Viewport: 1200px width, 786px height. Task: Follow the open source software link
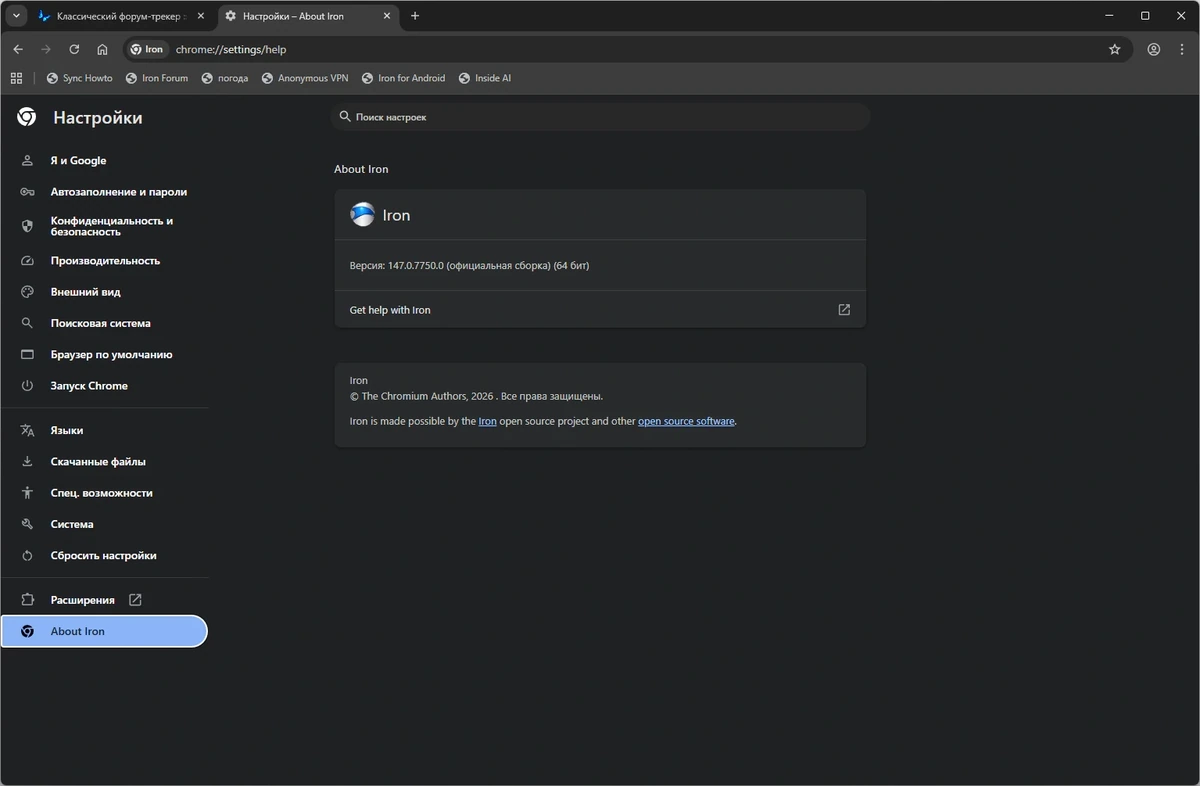pyautogui.click(x=686, y=421)
